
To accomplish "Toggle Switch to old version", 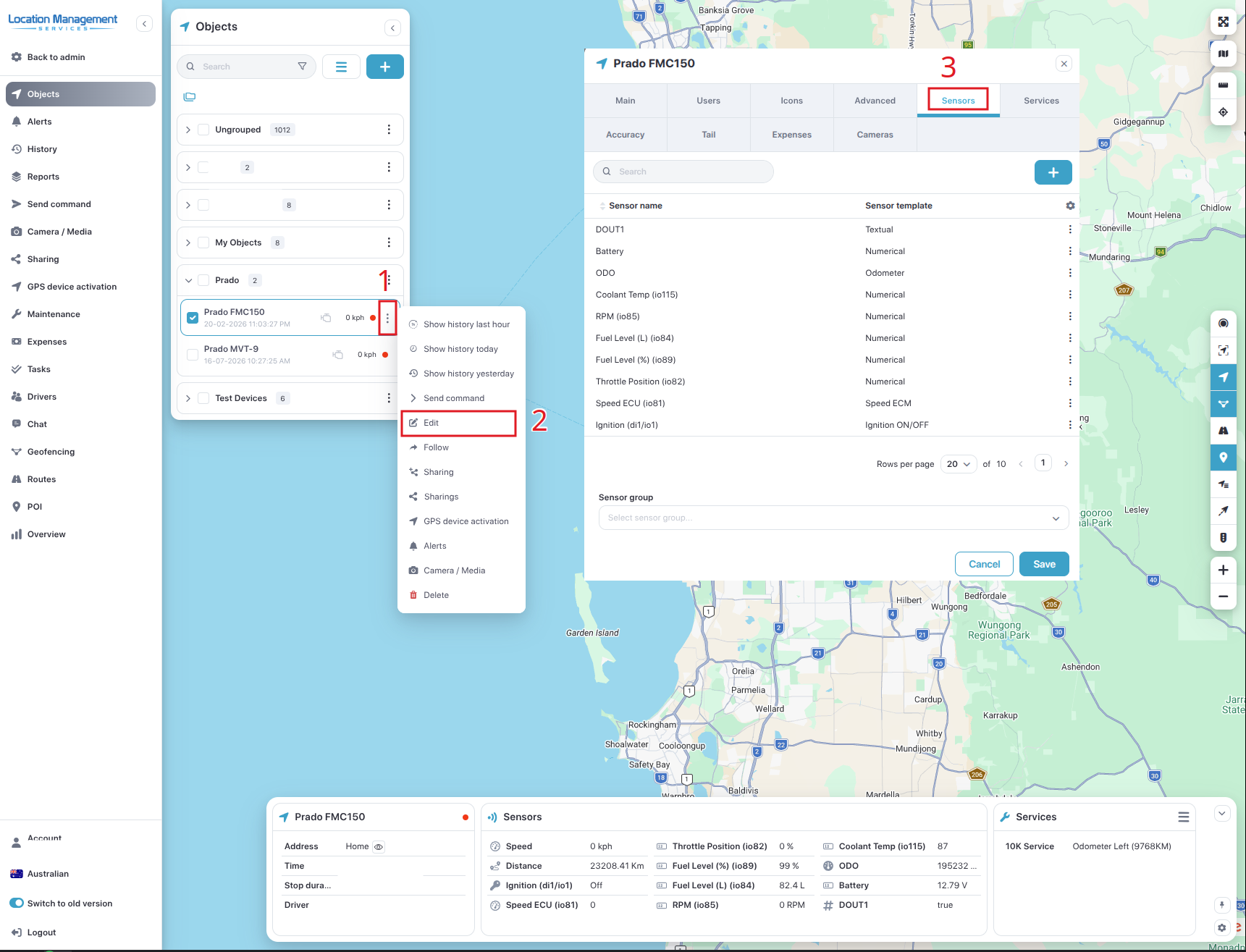I will click(x=17, y=903).
